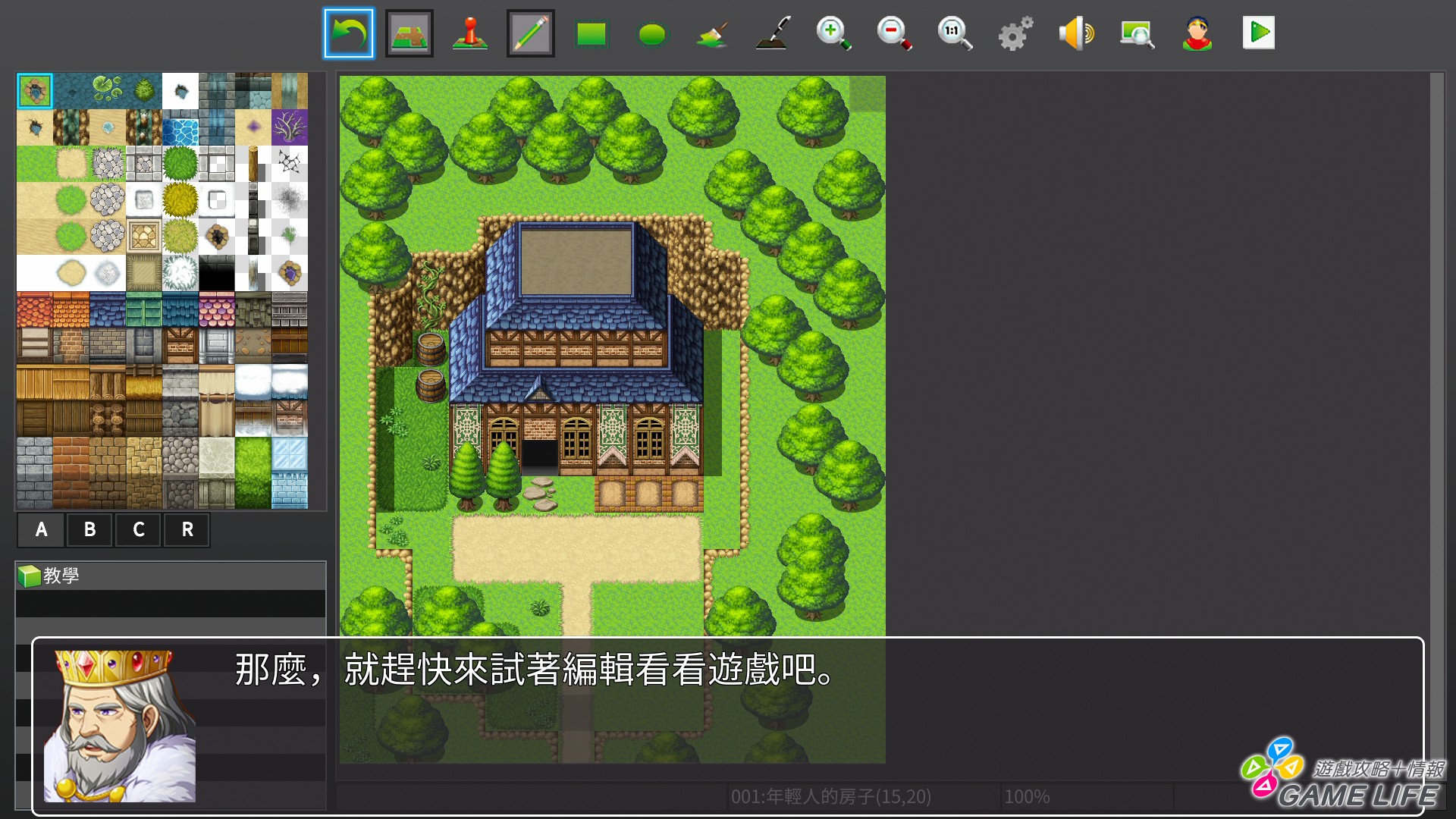1456x819 pixels.
Task: Pick the plain grass ground tile
Action: coord(35,164)
